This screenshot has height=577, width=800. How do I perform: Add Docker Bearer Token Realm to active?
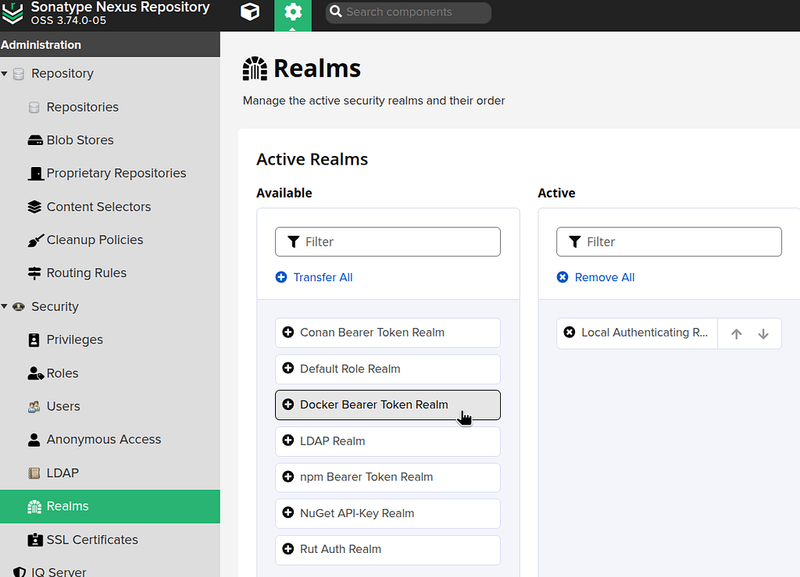point(388,405)
